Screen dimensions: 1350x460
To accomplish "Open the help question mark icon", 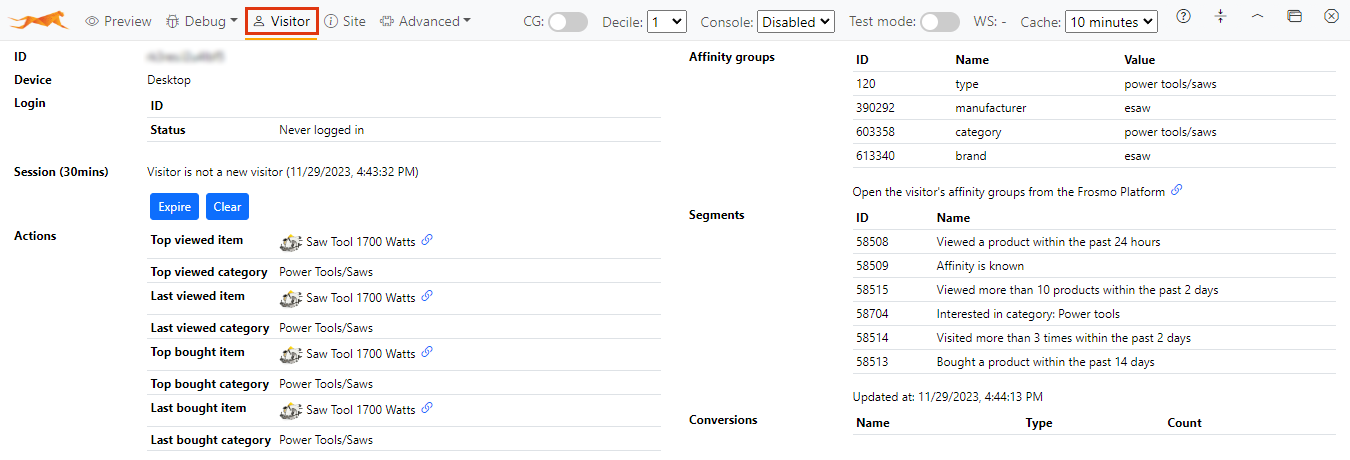I will click(1183, 17).
